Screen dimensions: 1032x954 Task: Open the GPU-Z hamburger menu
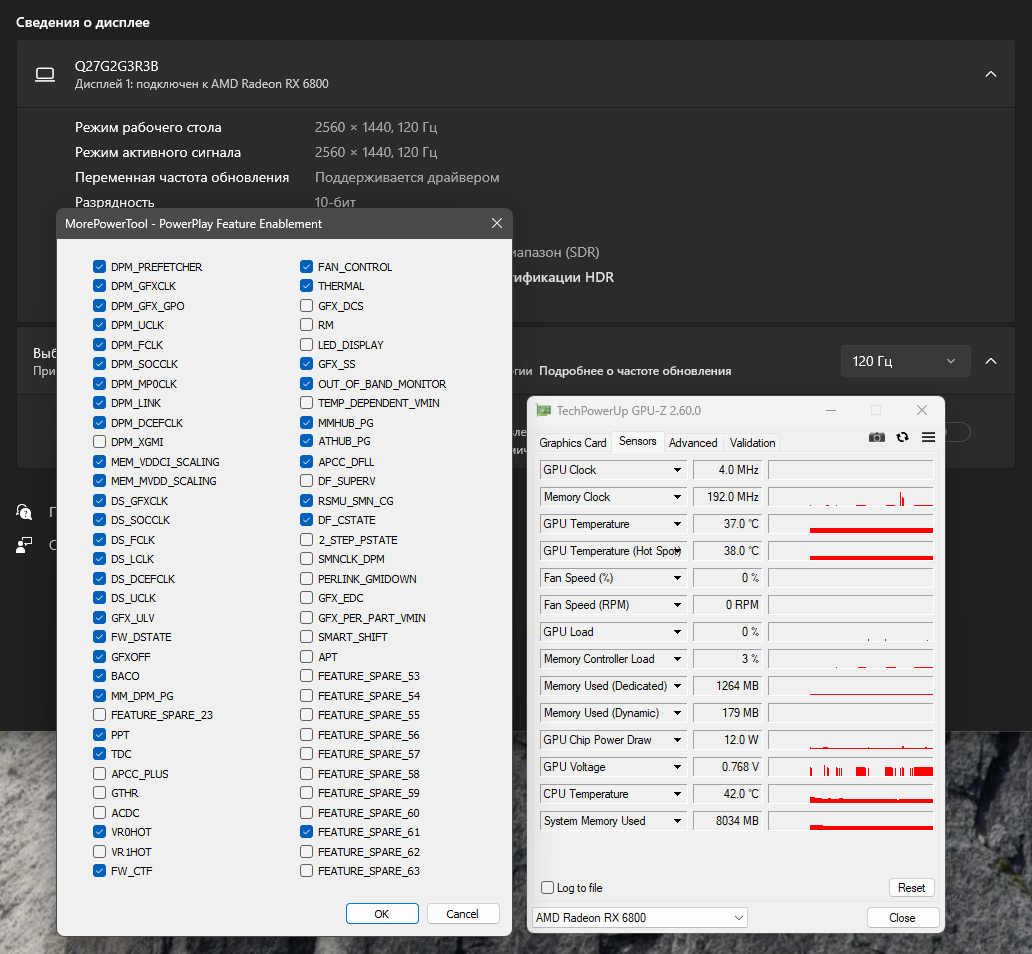coord(928,437)
